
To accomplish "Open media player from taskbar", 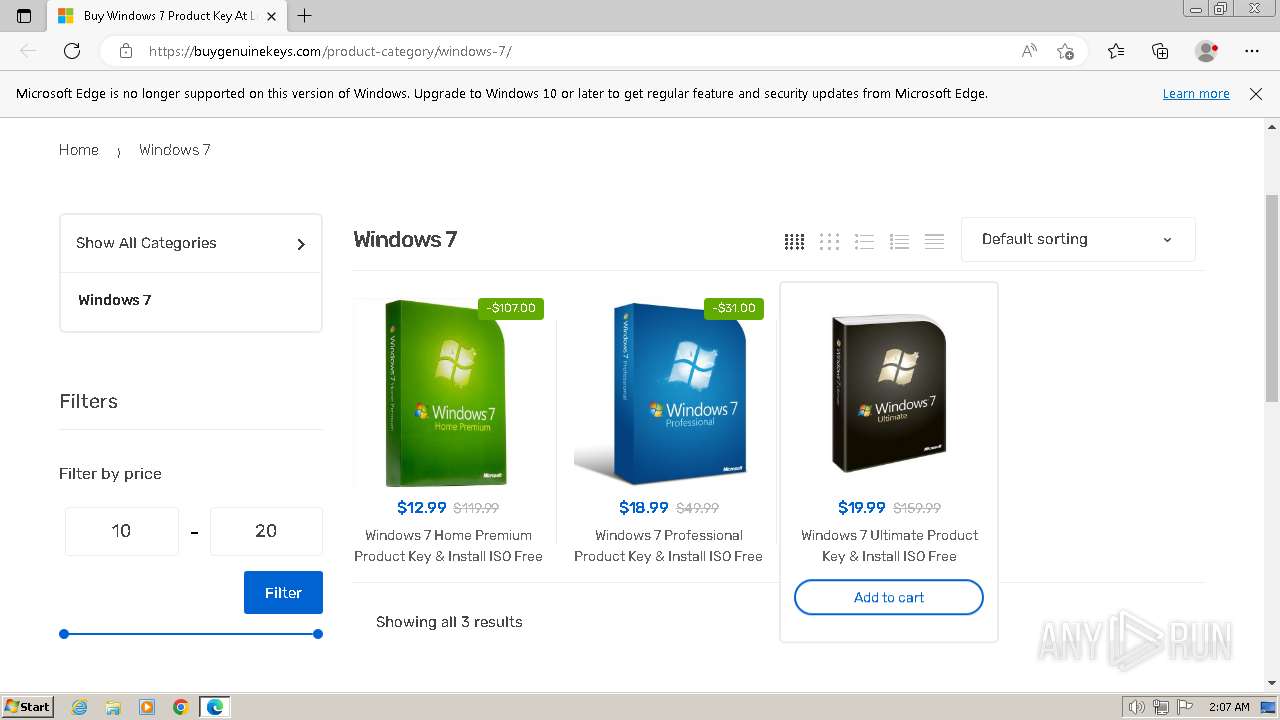I will click(147, 707).
